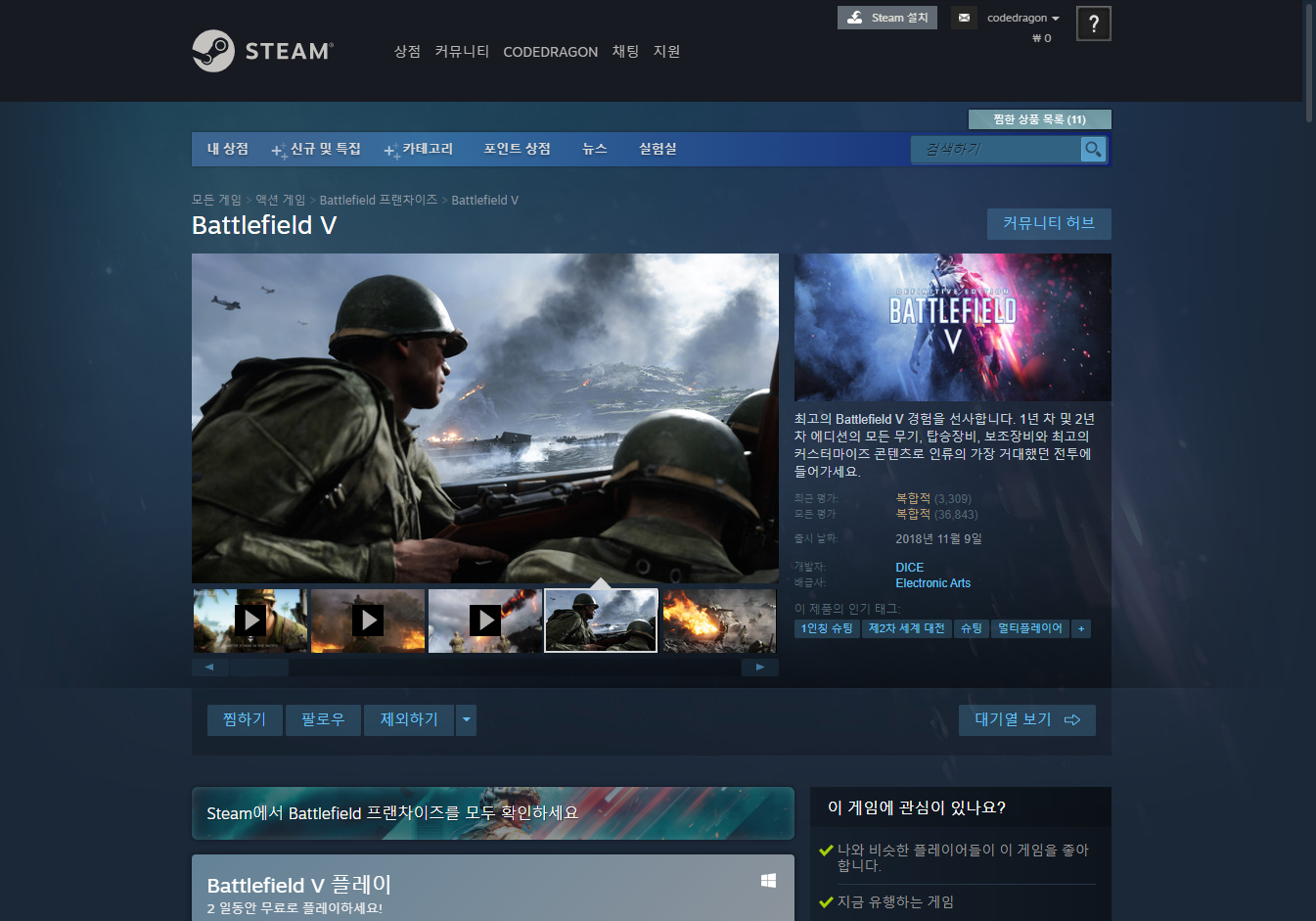Screen dimensions: 1316x921
Task: Open the 대기열 보기 queue button
Action: pyautogui.click(x=1027, y=719)
